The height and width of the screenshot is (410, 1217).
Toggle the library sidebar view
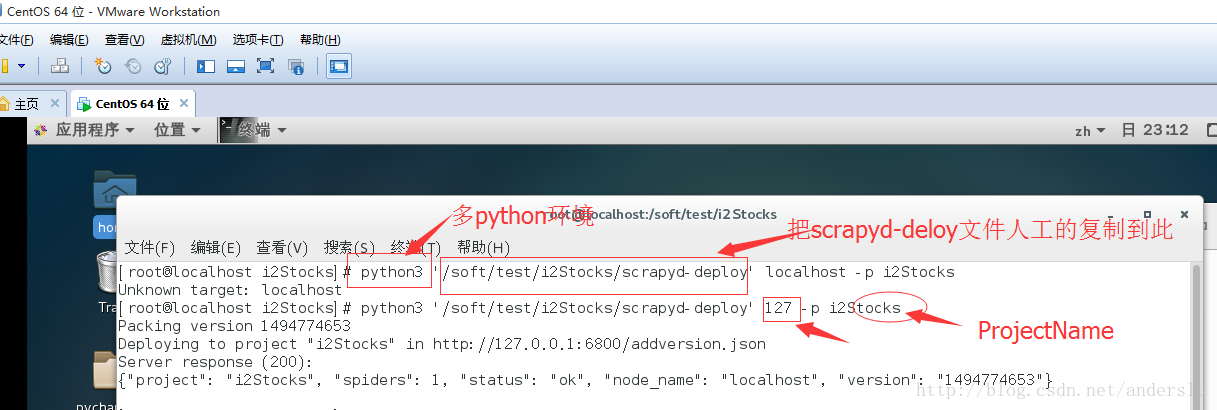point(206,66)
